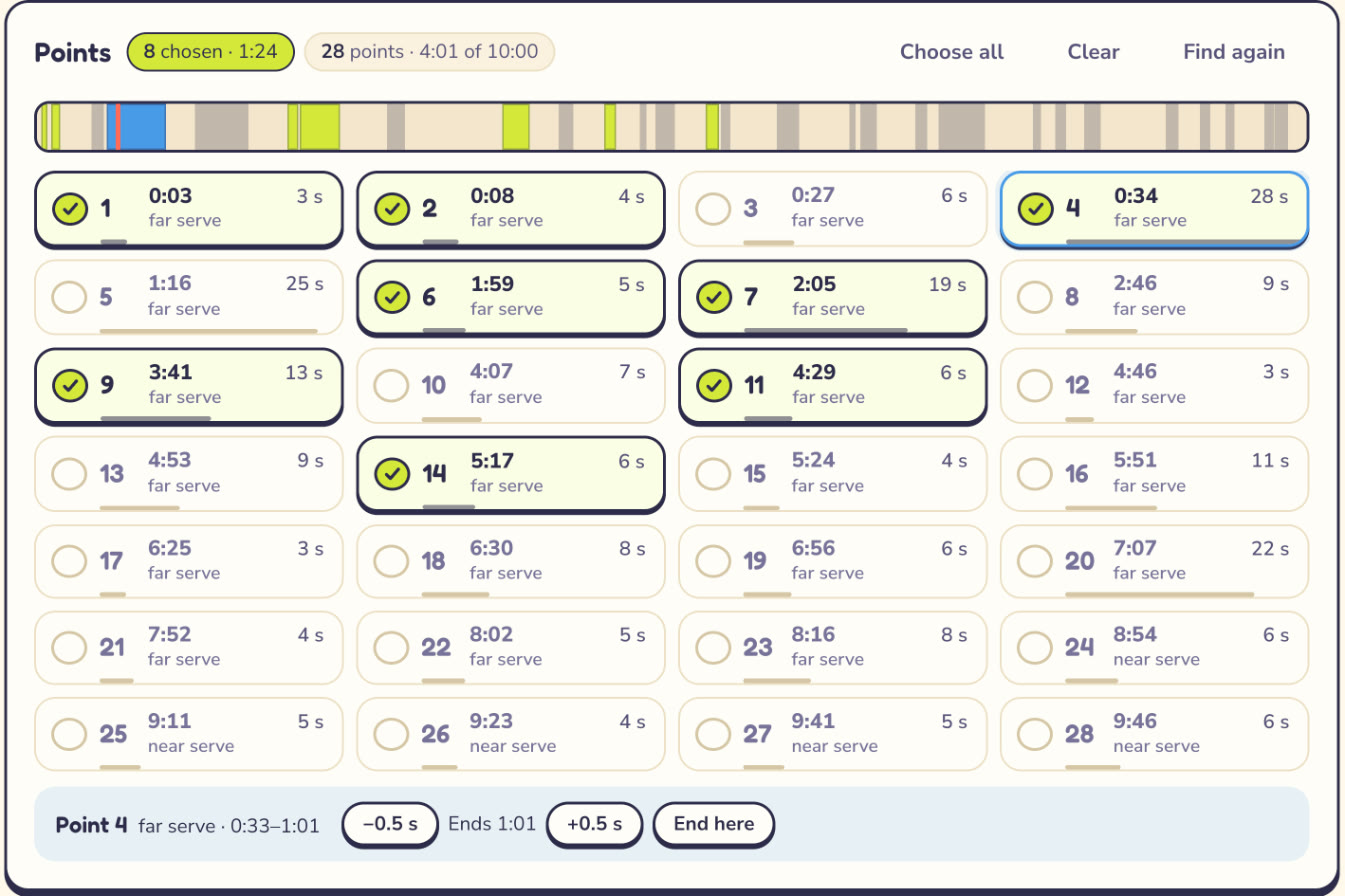The height and width of the screenshot is (896, 1345).
Task: Enable the point 5 checkbox
Action: point(69,297)
